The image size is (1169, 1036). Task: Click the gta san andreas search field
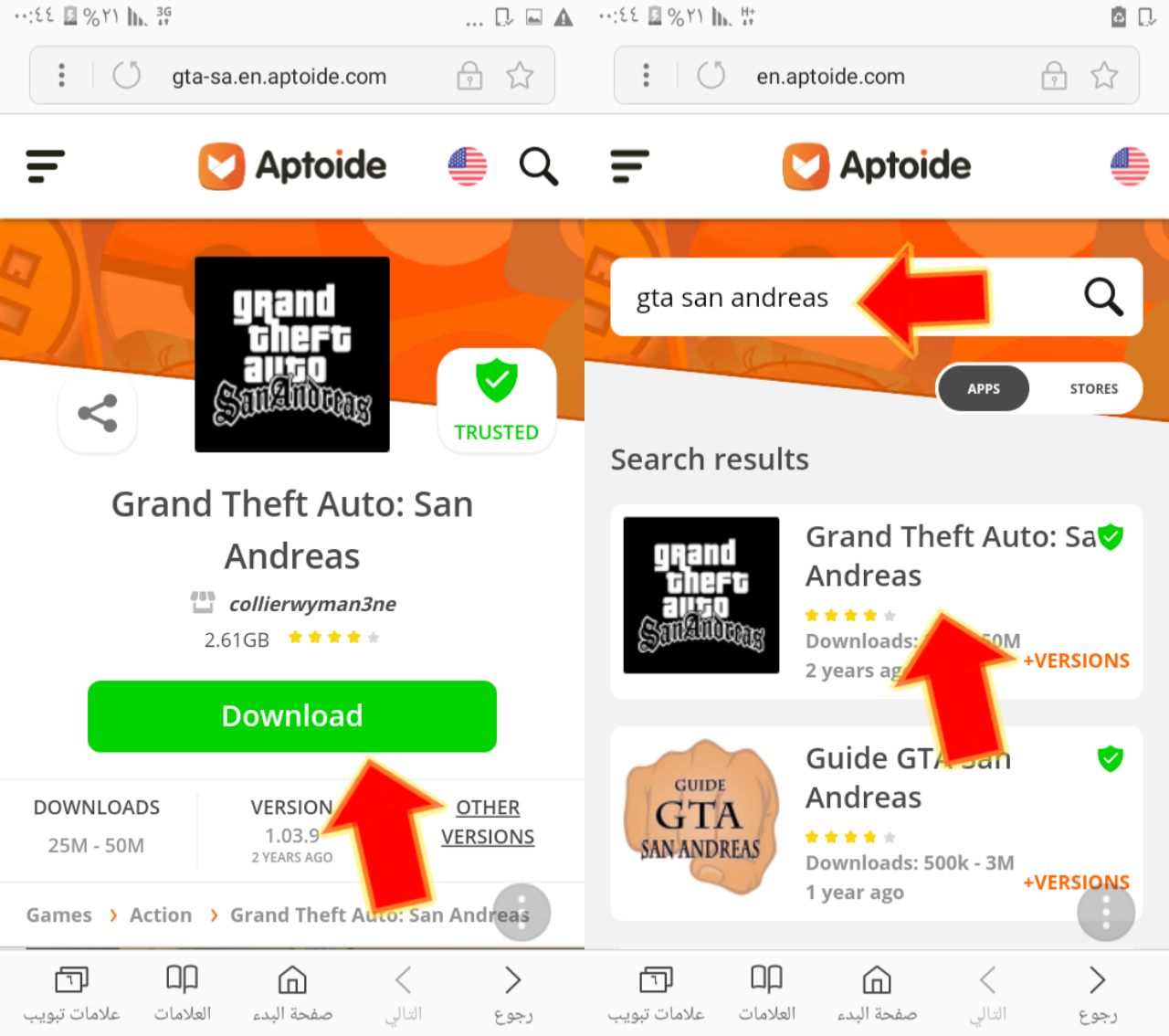click(847, 297)
